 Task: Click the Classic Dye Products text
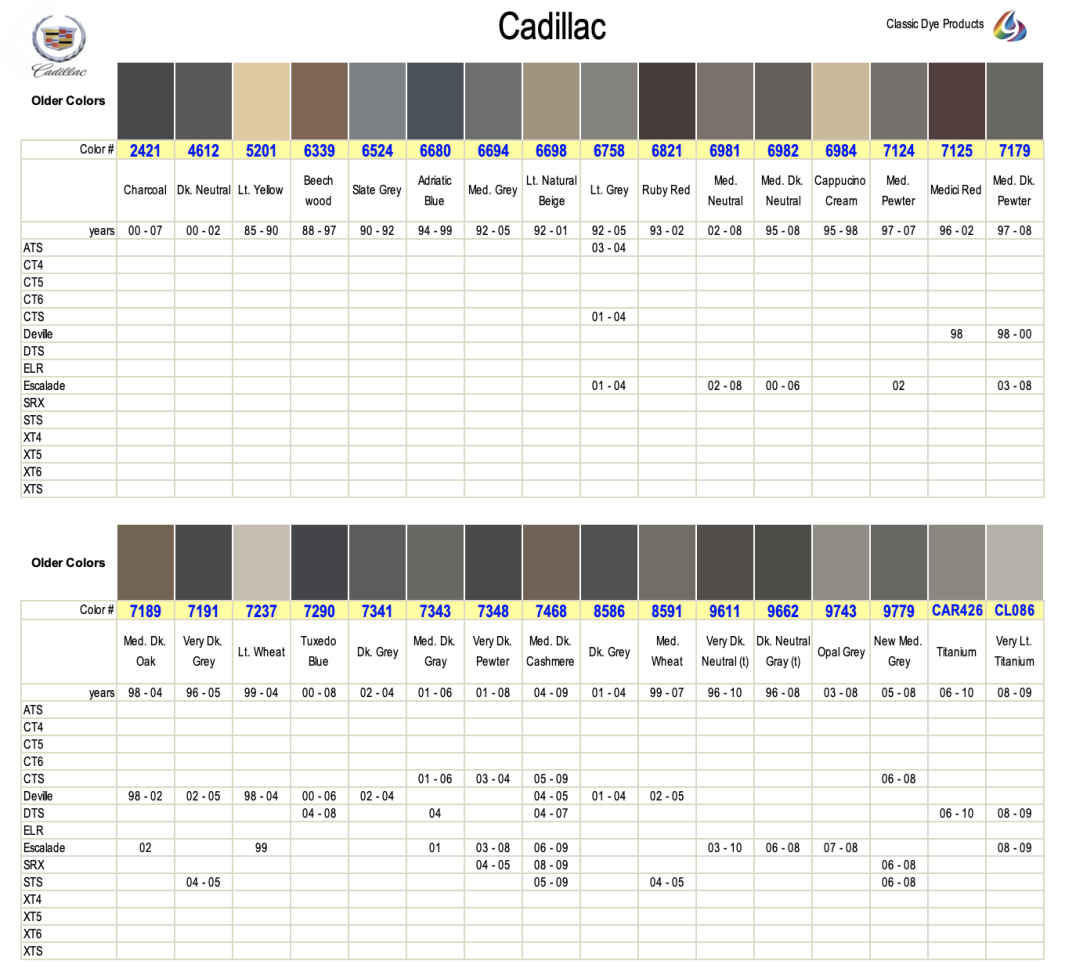click(934, 24)
